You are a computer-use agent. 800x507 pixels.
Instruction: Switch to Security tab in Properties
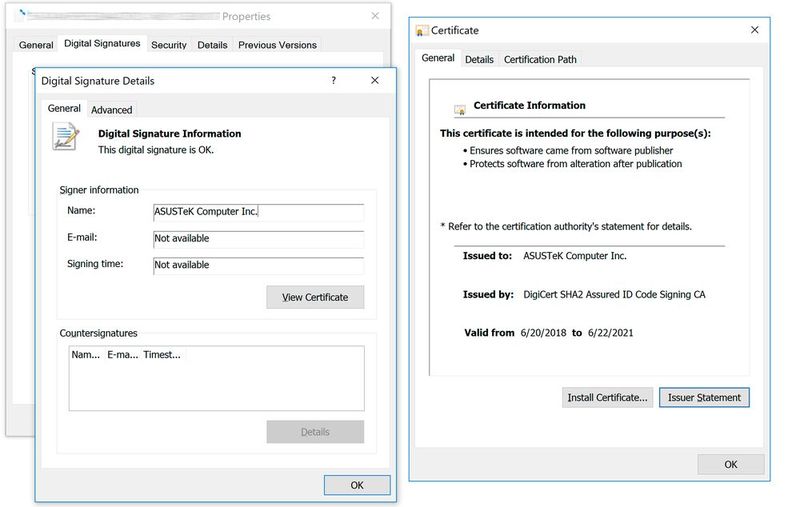(169, 45)
